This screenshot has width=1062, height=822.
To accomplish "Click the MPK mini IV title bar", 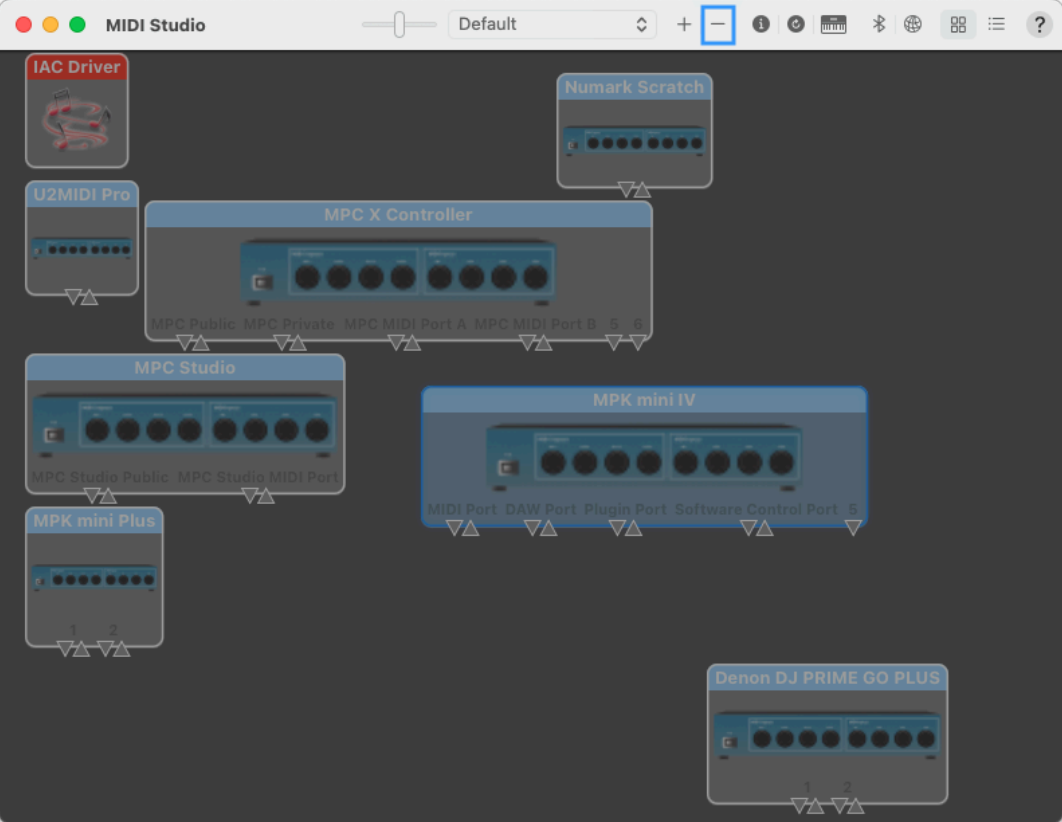I will (x=644, y=399).
